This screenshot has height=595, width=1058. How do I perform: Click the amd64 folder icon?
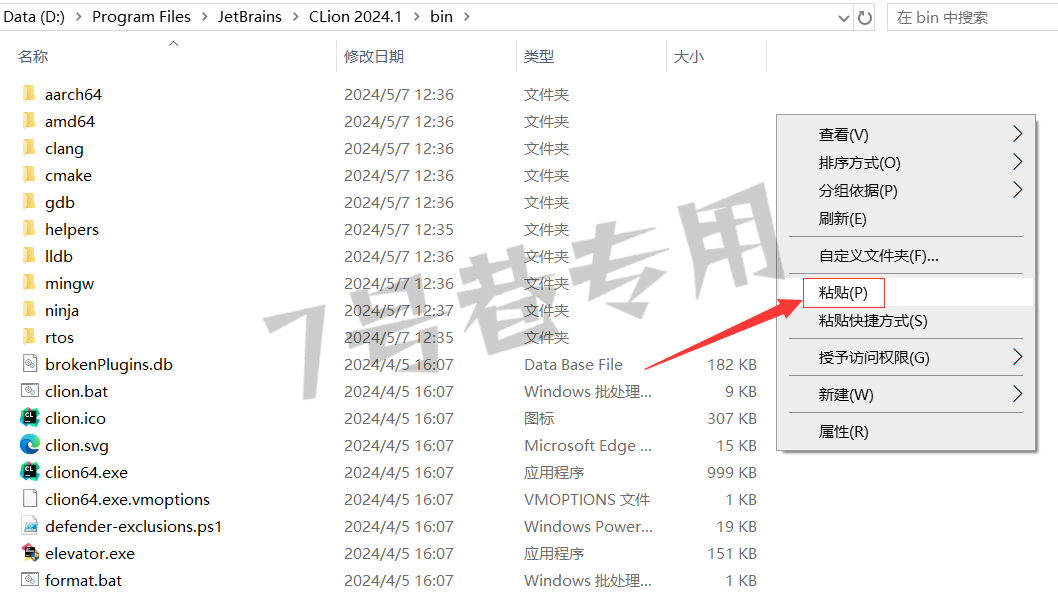coord(29,121)
